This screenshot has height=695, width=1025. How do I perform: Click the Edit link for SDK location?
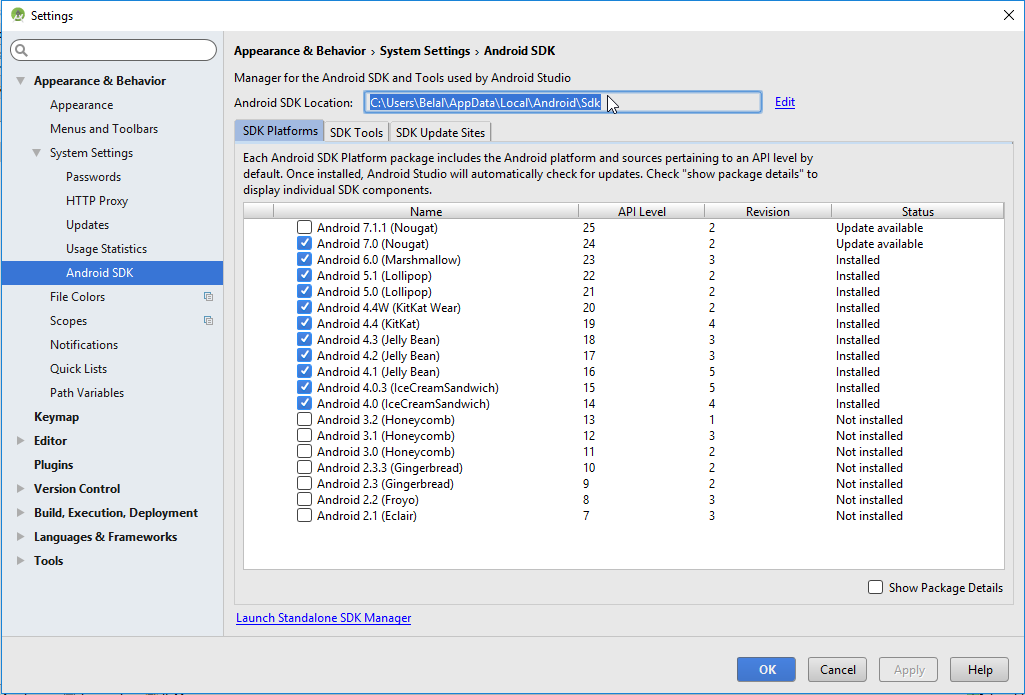784,102
